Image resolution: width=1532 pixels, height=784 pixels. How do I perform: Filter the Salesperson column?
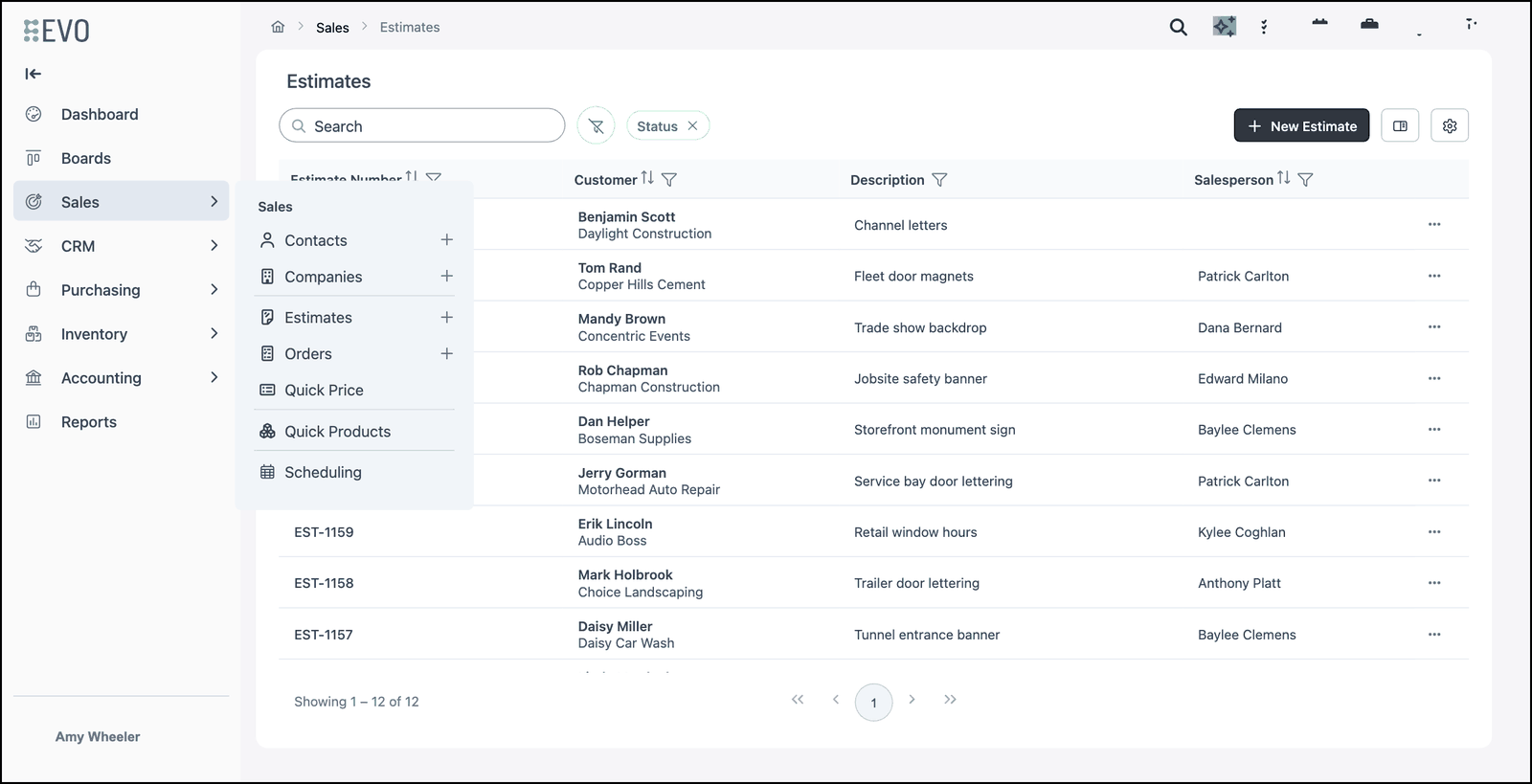pyautogui.click(x=1305, y=179)
